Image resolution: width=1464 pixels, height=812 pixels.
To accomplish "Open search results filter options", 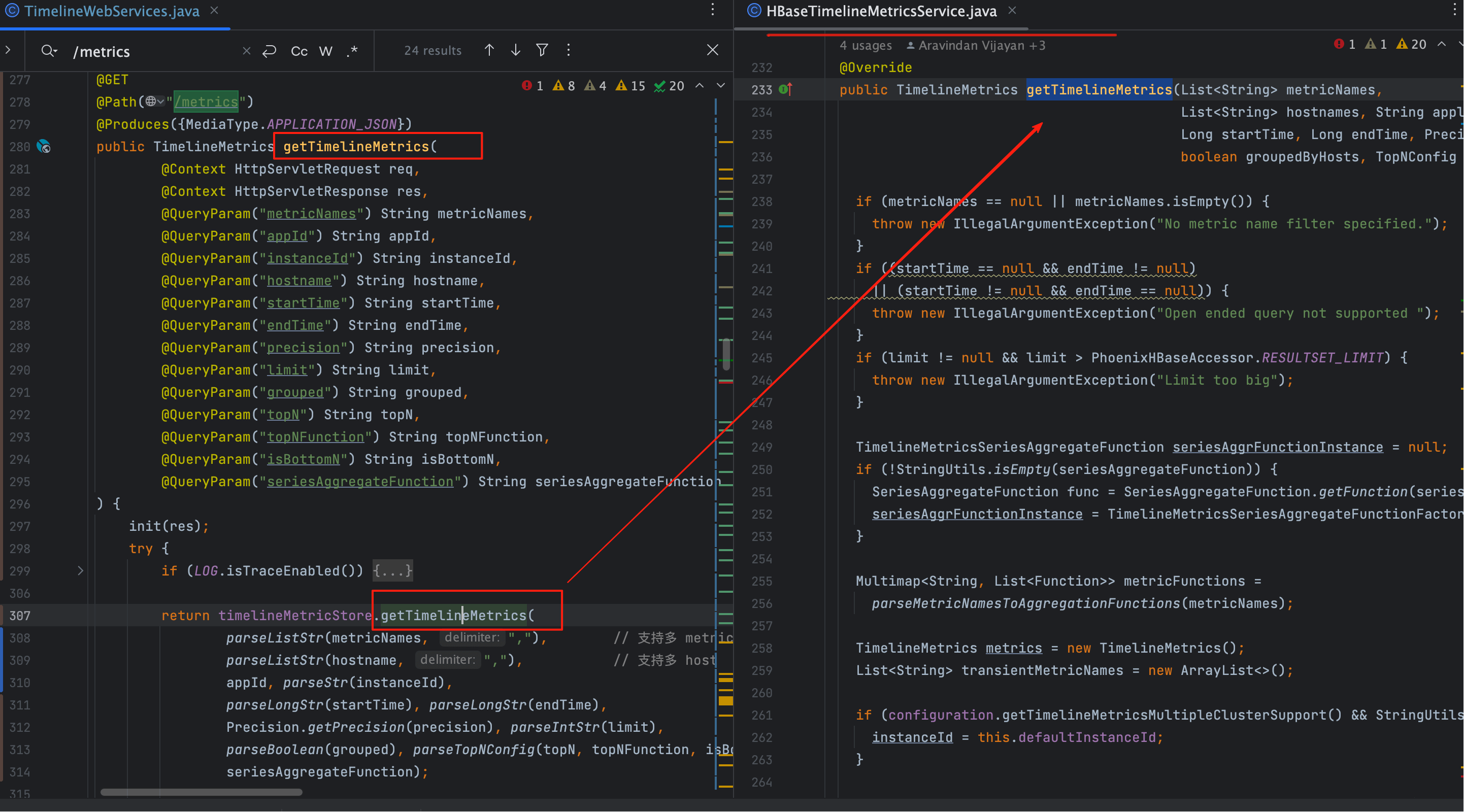I will click(542, 50).
